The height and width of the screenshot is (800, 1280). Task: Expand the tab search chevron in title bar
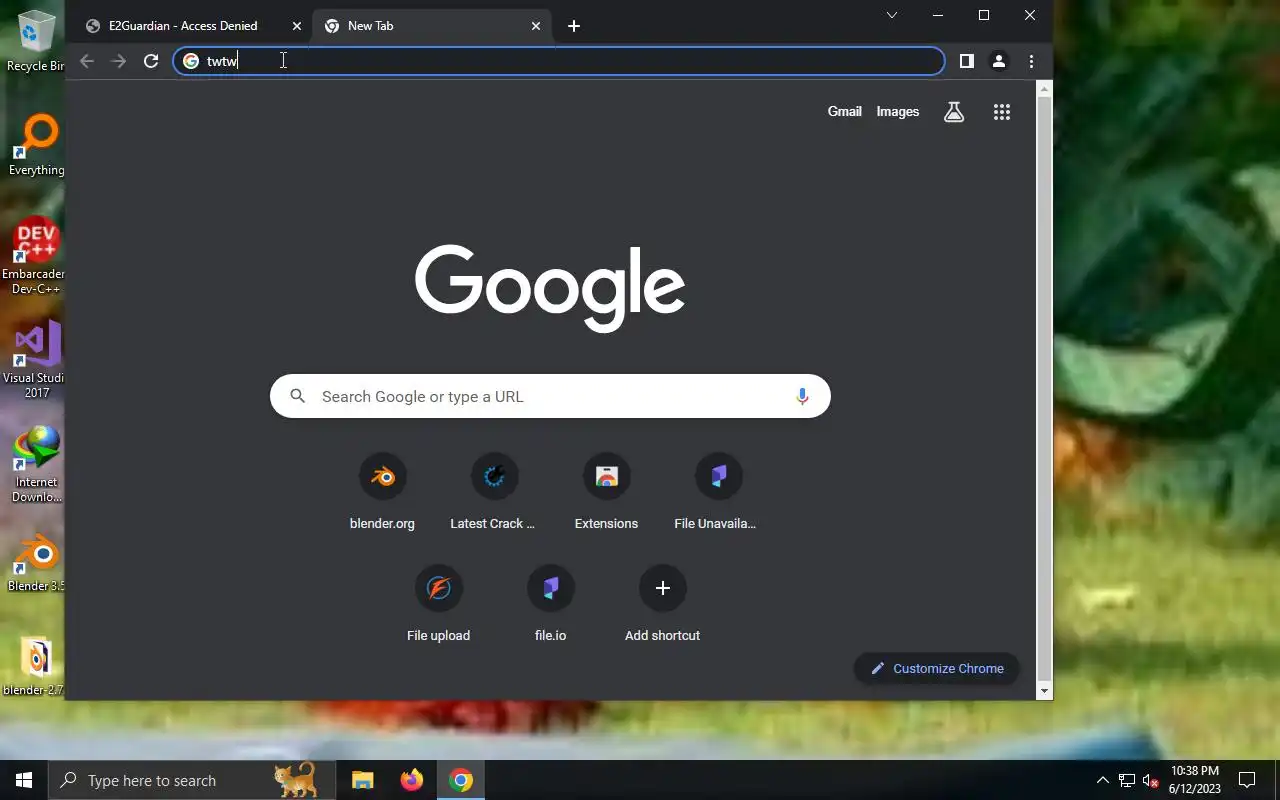click(x=892, y=15)
